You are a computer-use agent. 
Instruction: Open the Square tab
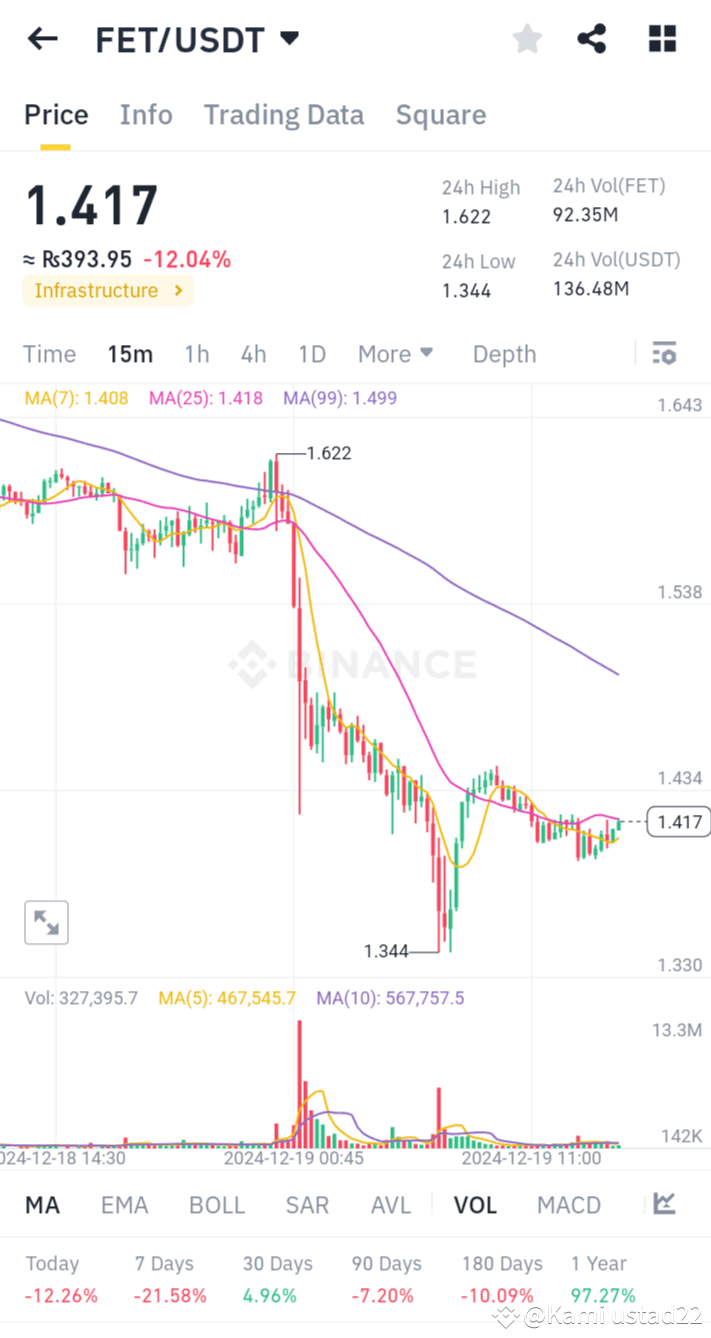coord(441,114)
